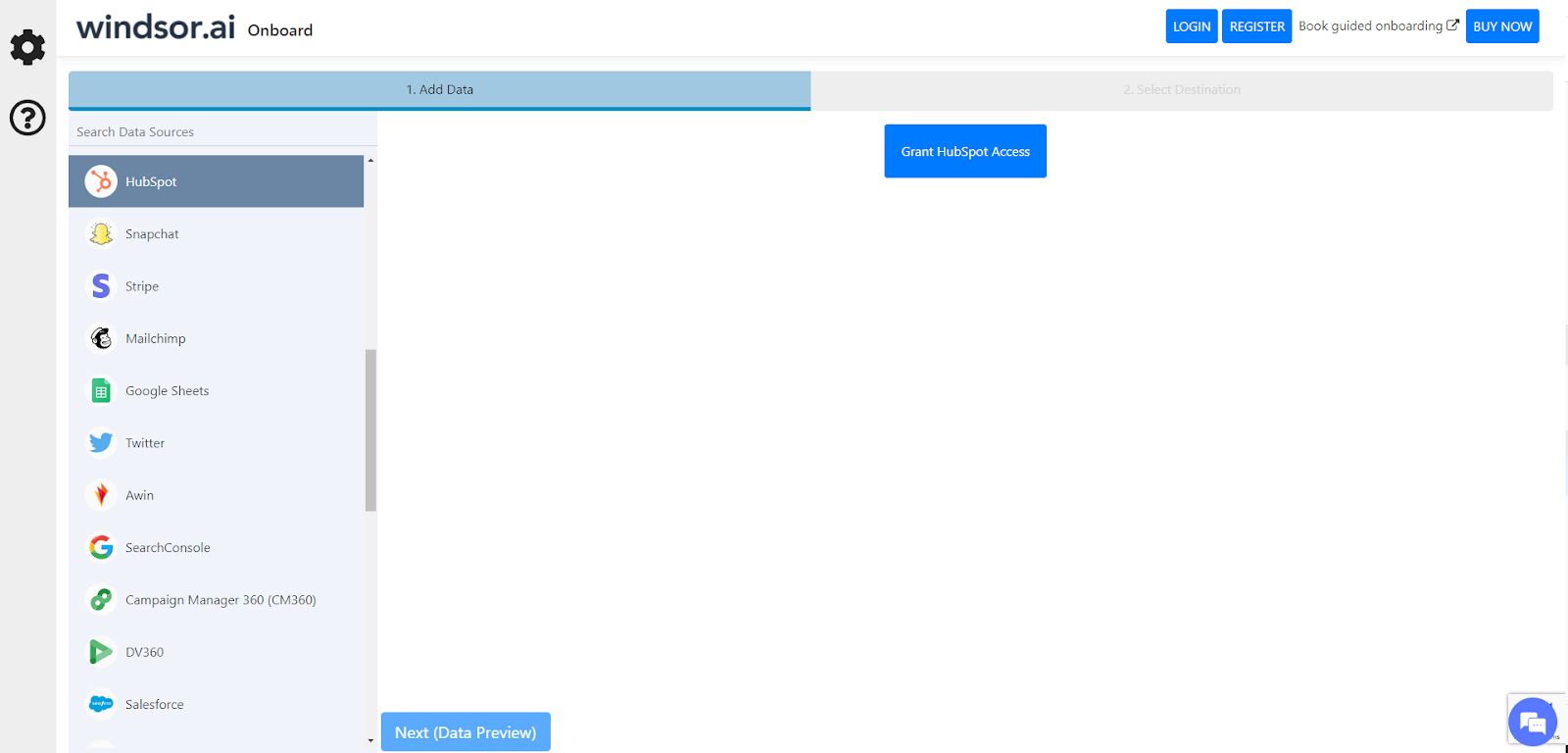Open the settings gear icon
The image size is (1568, 753).
pyautogui.click(x=27, y=47)
